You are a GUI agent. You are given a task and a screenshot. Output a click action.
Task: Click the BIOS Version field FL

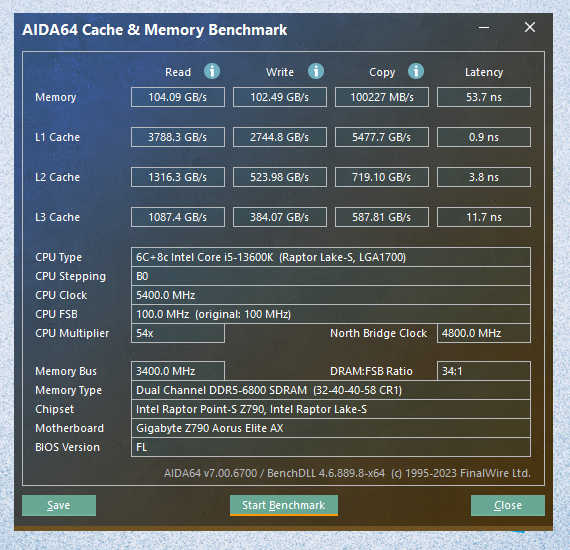tap(331, 447)
